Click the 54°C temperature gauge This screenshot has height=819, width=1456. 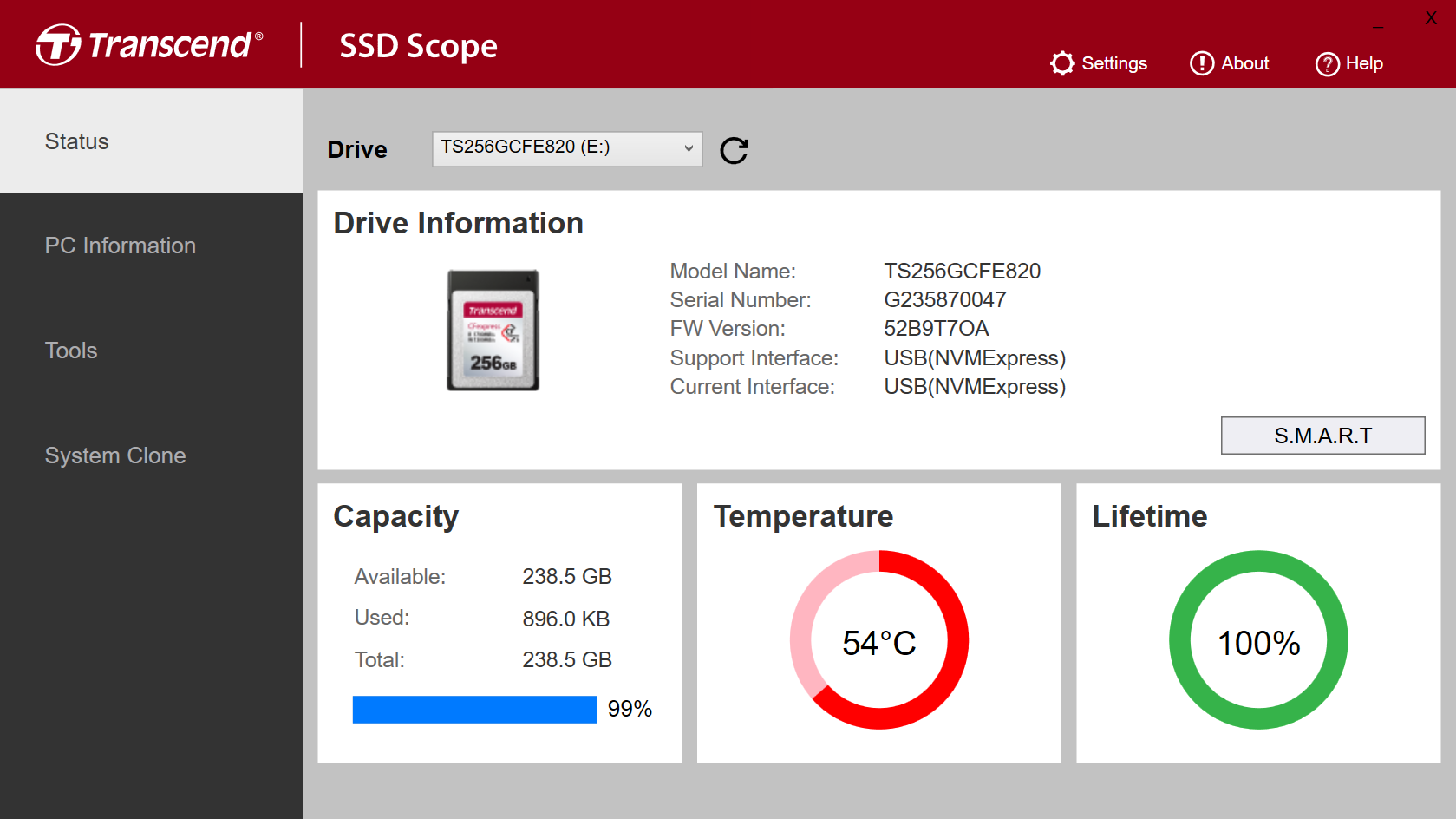coord(879,640)
